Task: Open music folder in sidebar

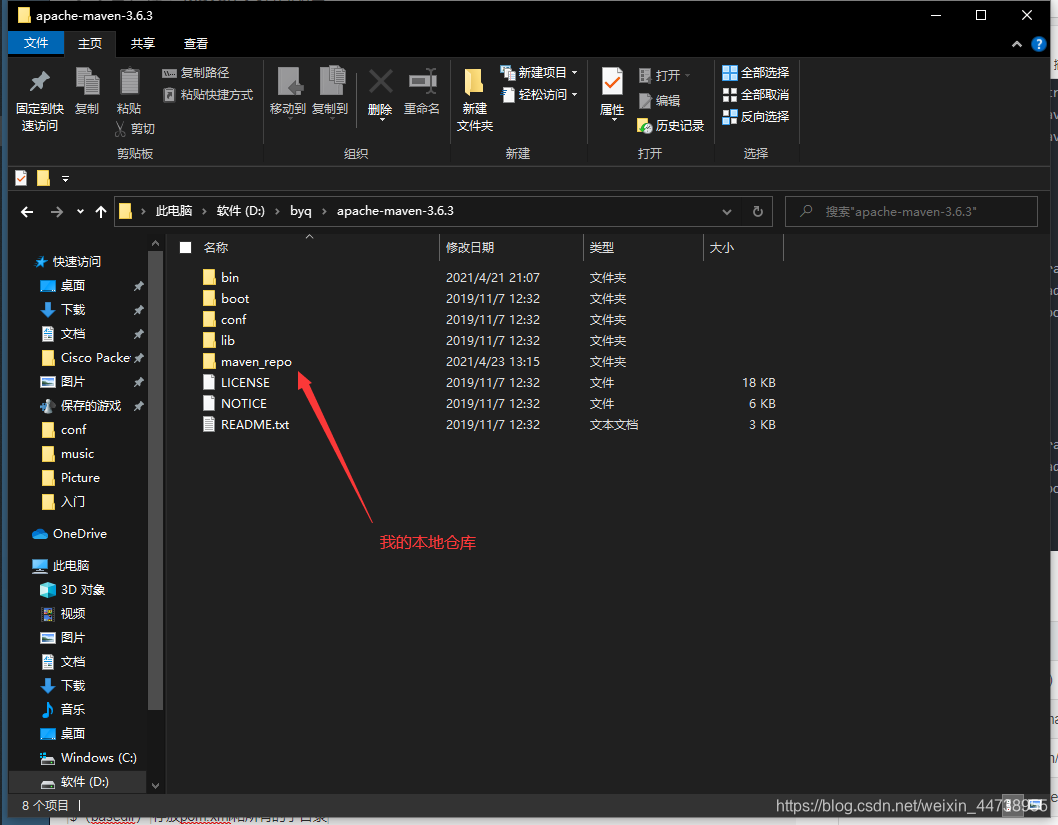Action: click(x=67, y=453)
